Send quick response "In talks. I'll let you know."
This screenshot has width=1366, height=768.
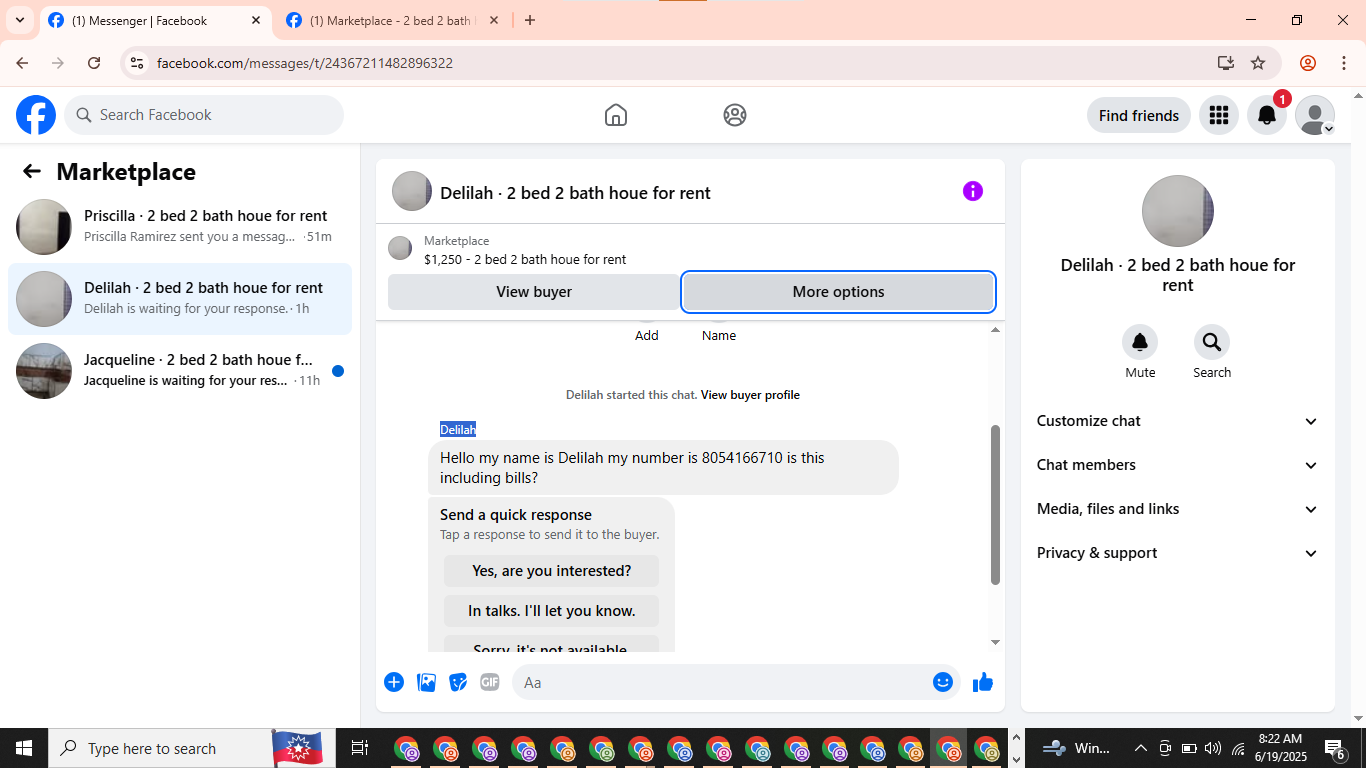552,611
